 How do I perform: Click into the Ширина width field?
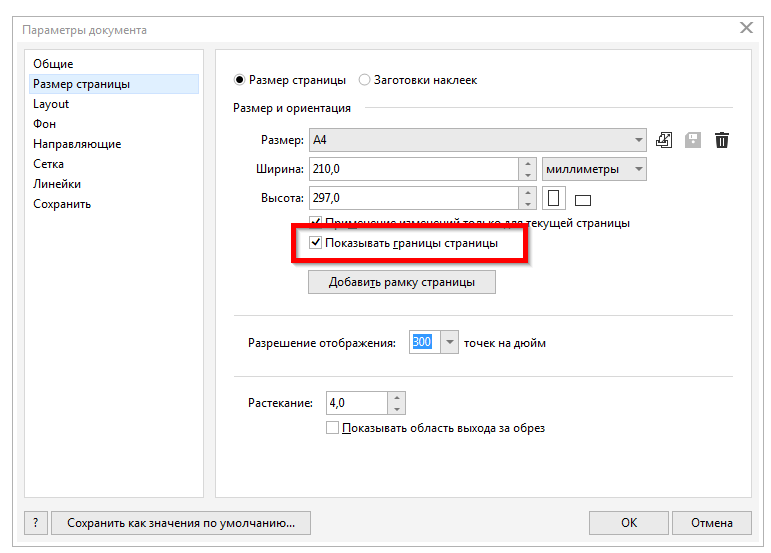(412, 169)
